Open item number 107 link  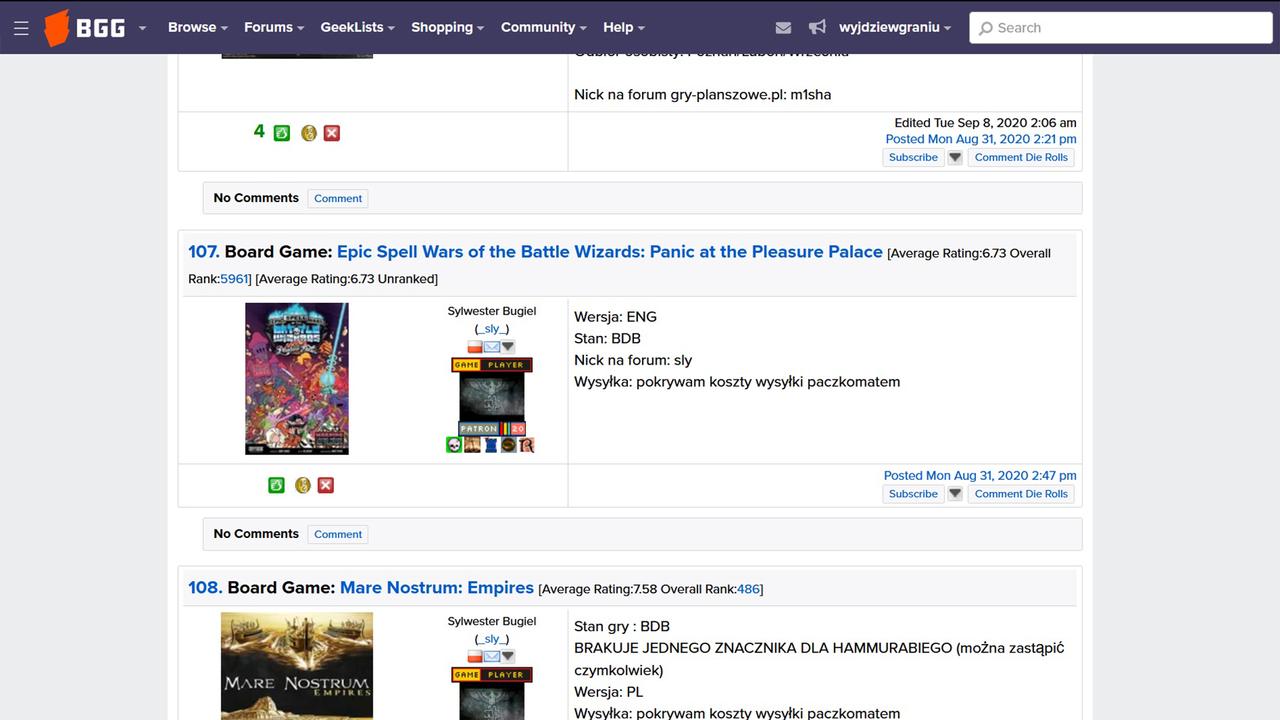coord(203,252)
